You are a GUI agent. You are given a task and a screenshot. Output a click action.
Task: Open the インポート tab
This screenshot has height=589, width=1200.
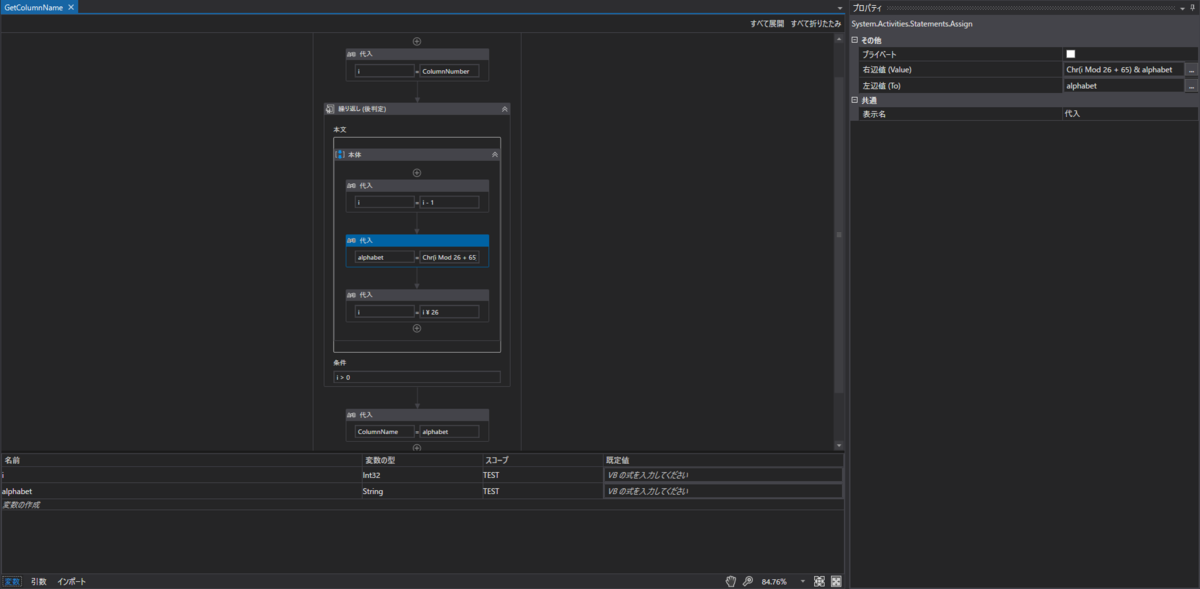tap(71, 581)
